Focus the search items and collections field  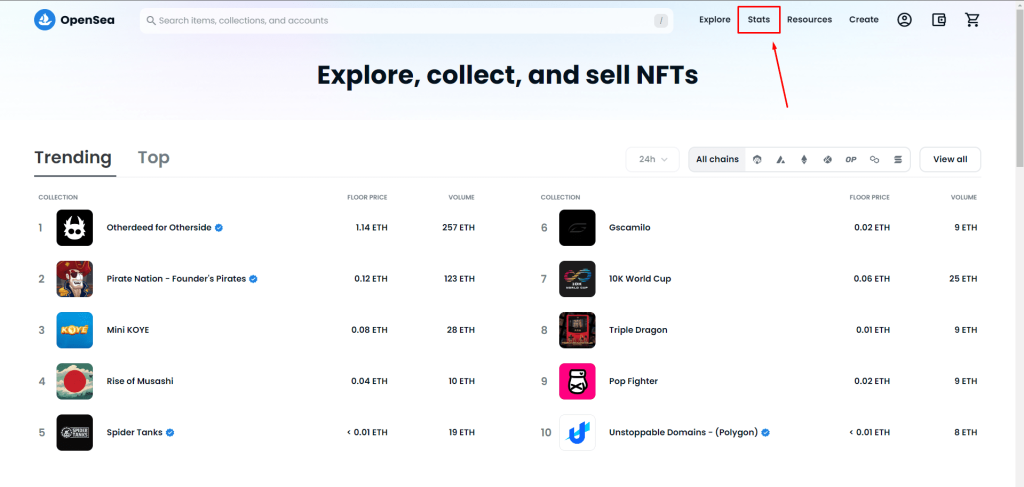[x=406, y=21]
